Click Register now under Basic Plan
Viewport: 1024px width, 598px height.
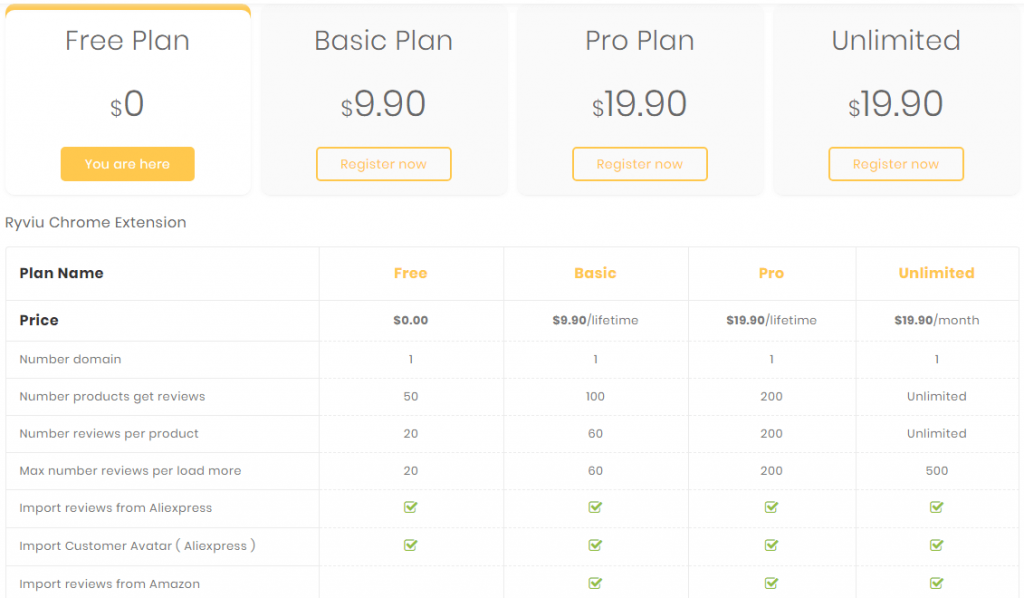pyautogui.click(x=383, y=164)
